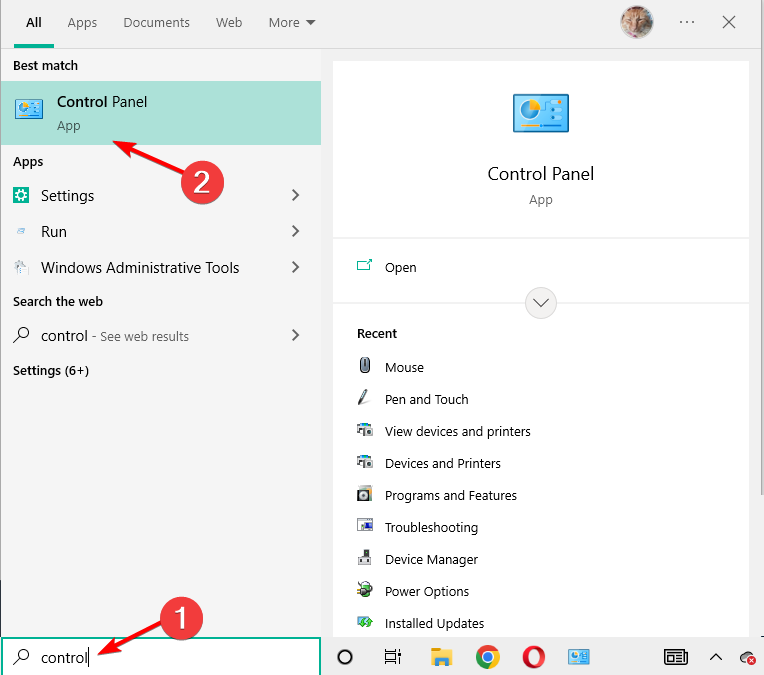Open the Control Panel best match result
The height and width of the screenshot is (675, 764).
click(161, 113)
